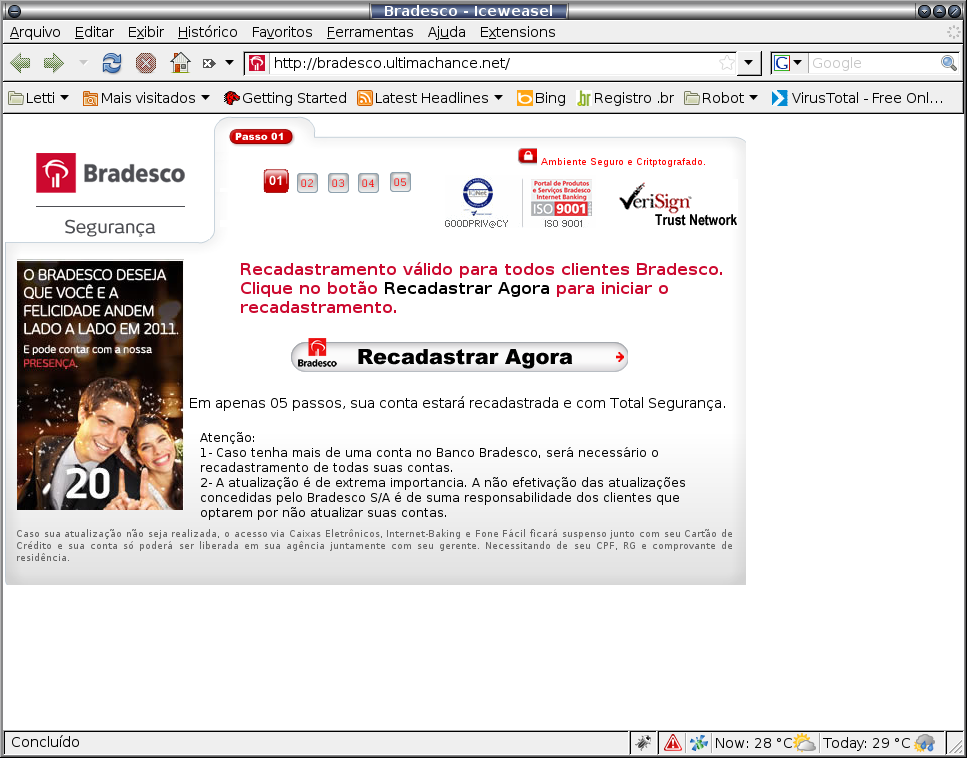Expand the Latest Headlines feed
Viewport: 967px width, 758px height.
(430, 98)
